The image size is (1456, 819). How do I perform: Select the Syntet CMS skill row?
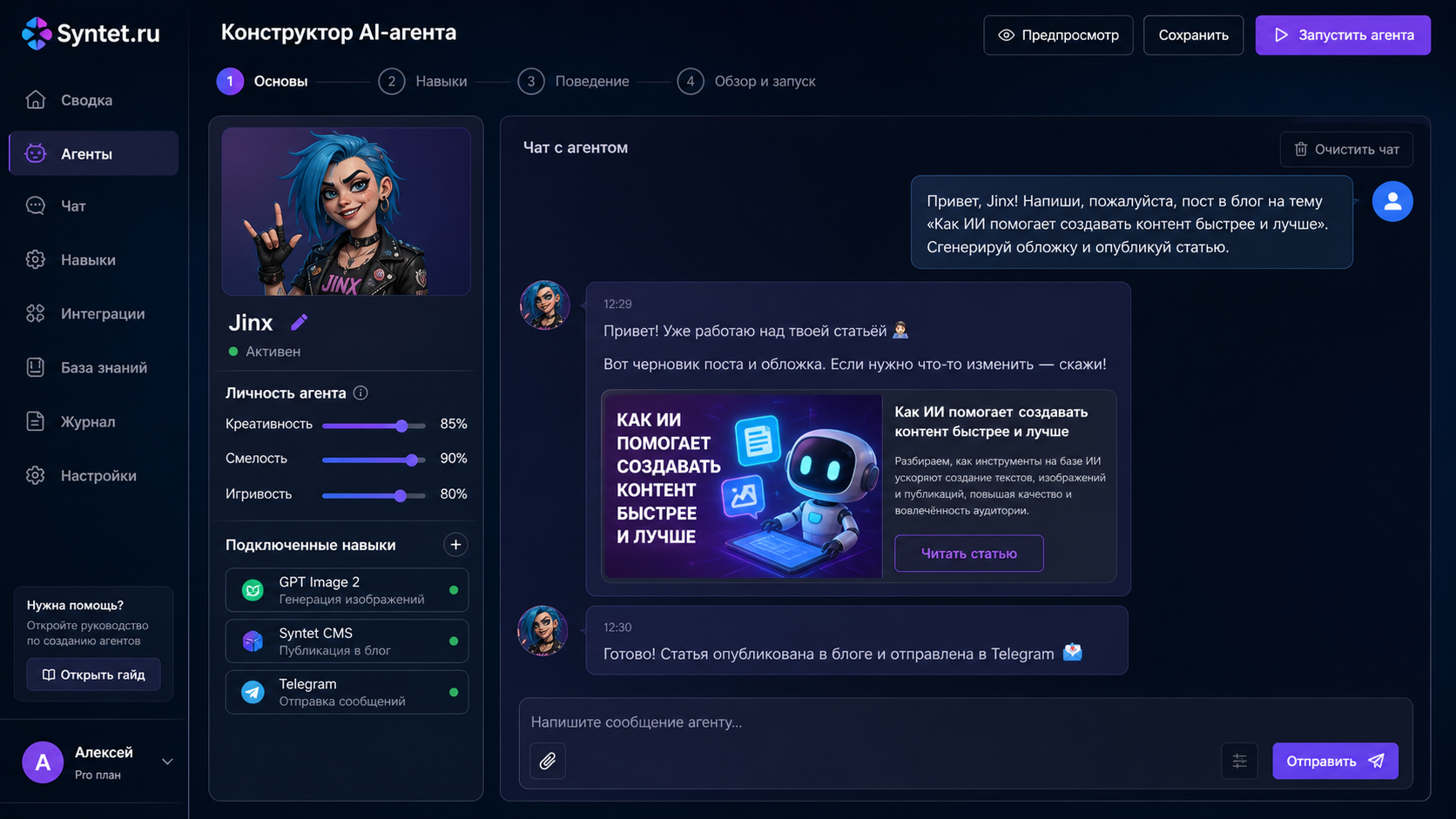point(347,641)
